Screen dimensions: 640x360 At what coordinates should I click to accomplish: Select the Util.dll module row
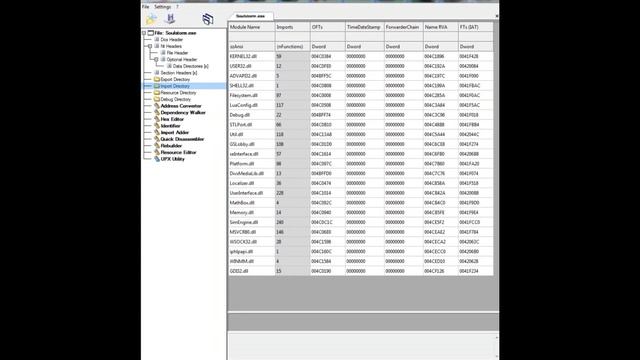tap(360, 134)
